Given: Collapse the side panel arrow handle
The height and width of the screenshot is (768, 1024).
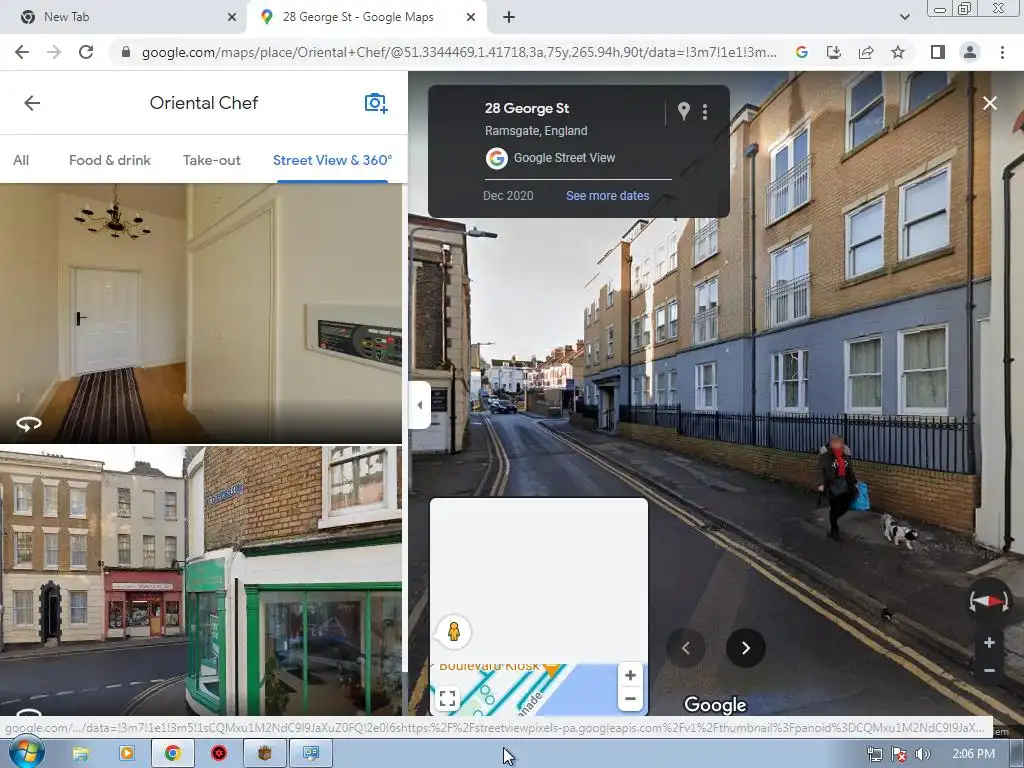Looking at the screenshot, I should click(x=419, y=406).
